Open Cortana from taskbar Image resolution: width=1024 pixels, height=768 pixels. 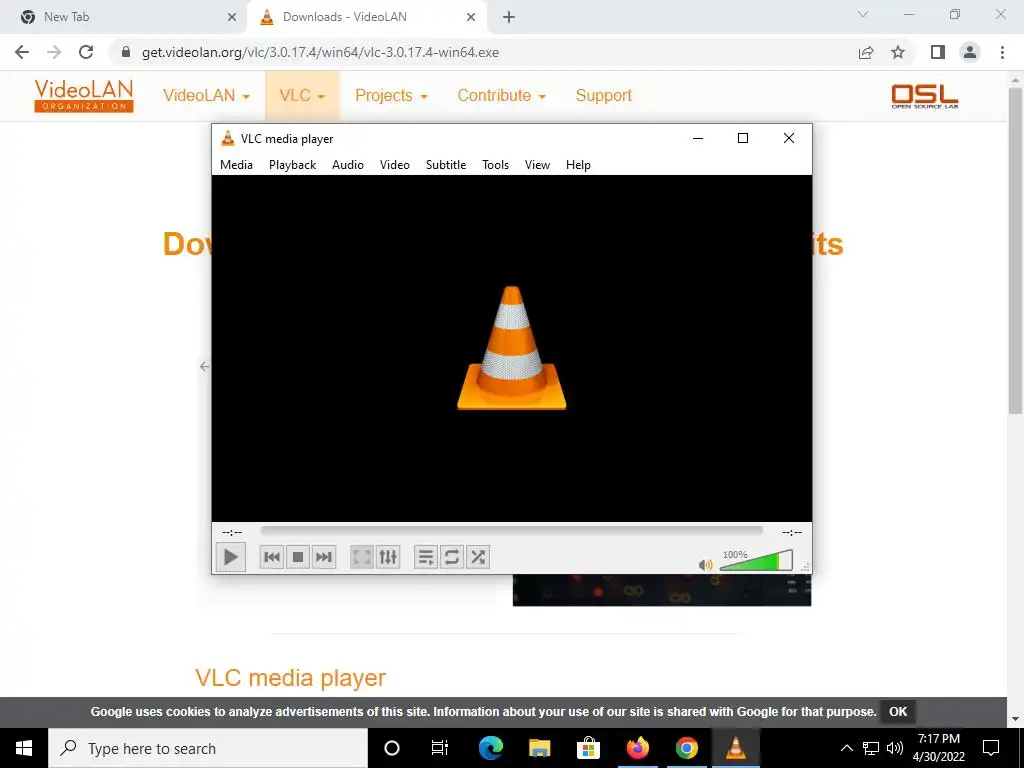392,748
